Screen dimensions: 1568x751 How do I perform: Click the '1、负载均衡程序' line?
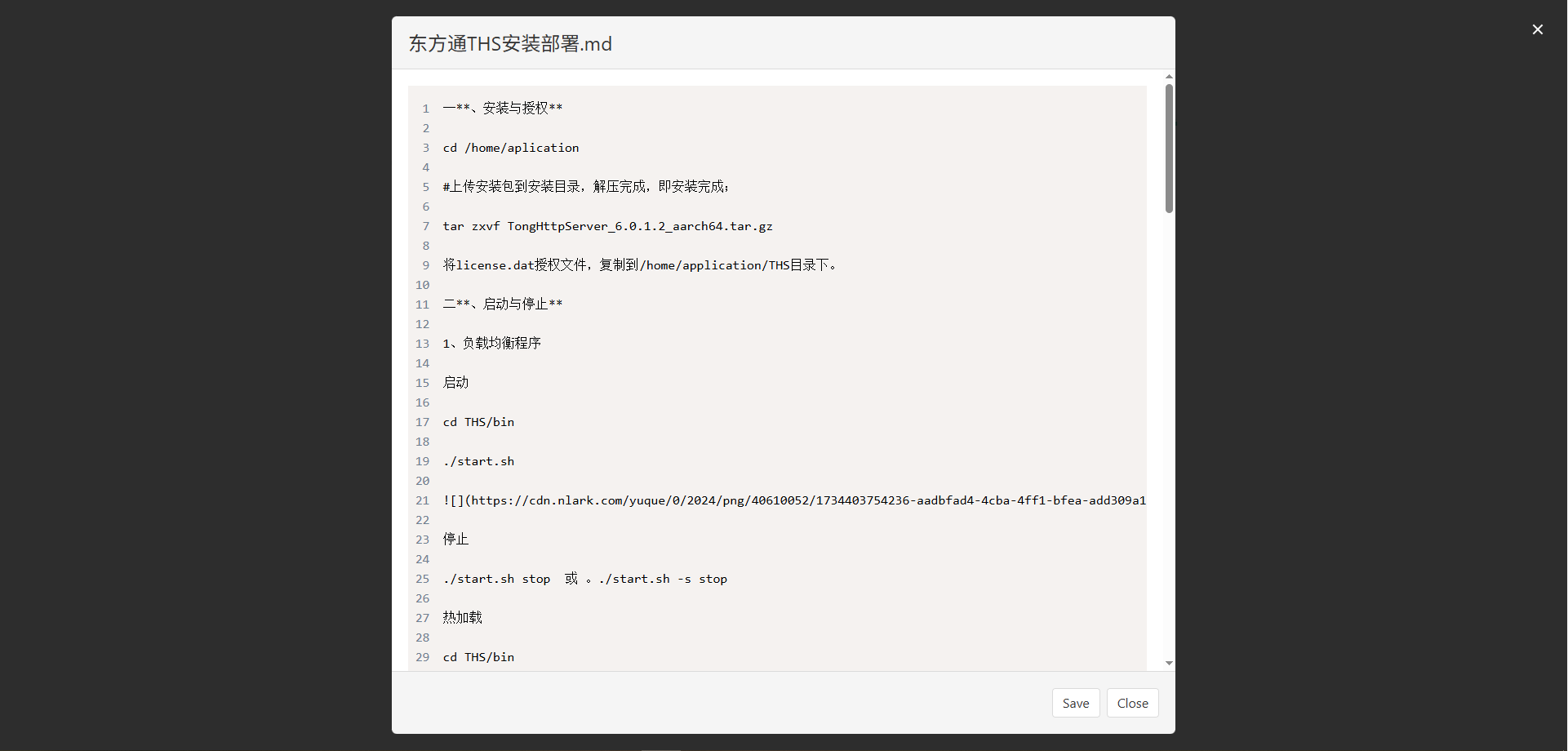click(x=492, y=344)
